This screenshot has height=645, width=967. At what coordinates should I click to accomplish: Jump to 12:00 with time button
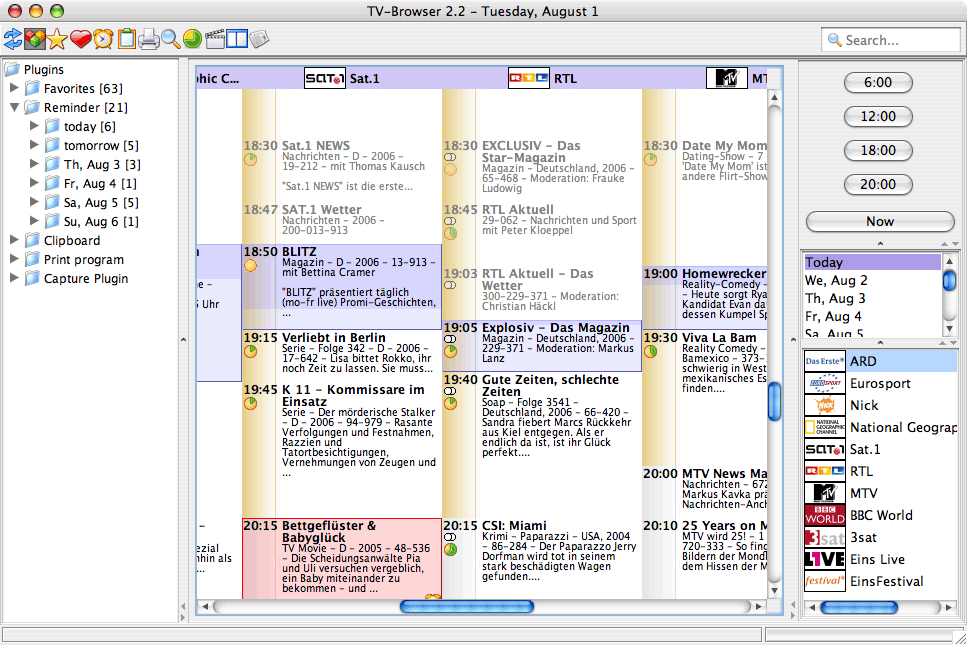click(878, 117)
